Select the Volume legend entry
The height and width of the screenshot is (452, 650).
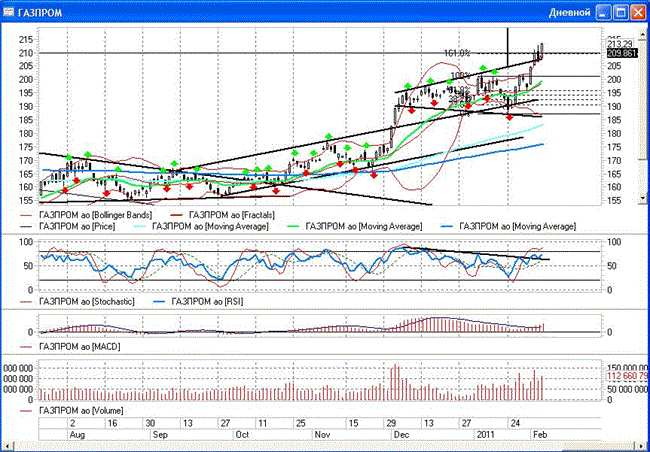click(72, 411)
